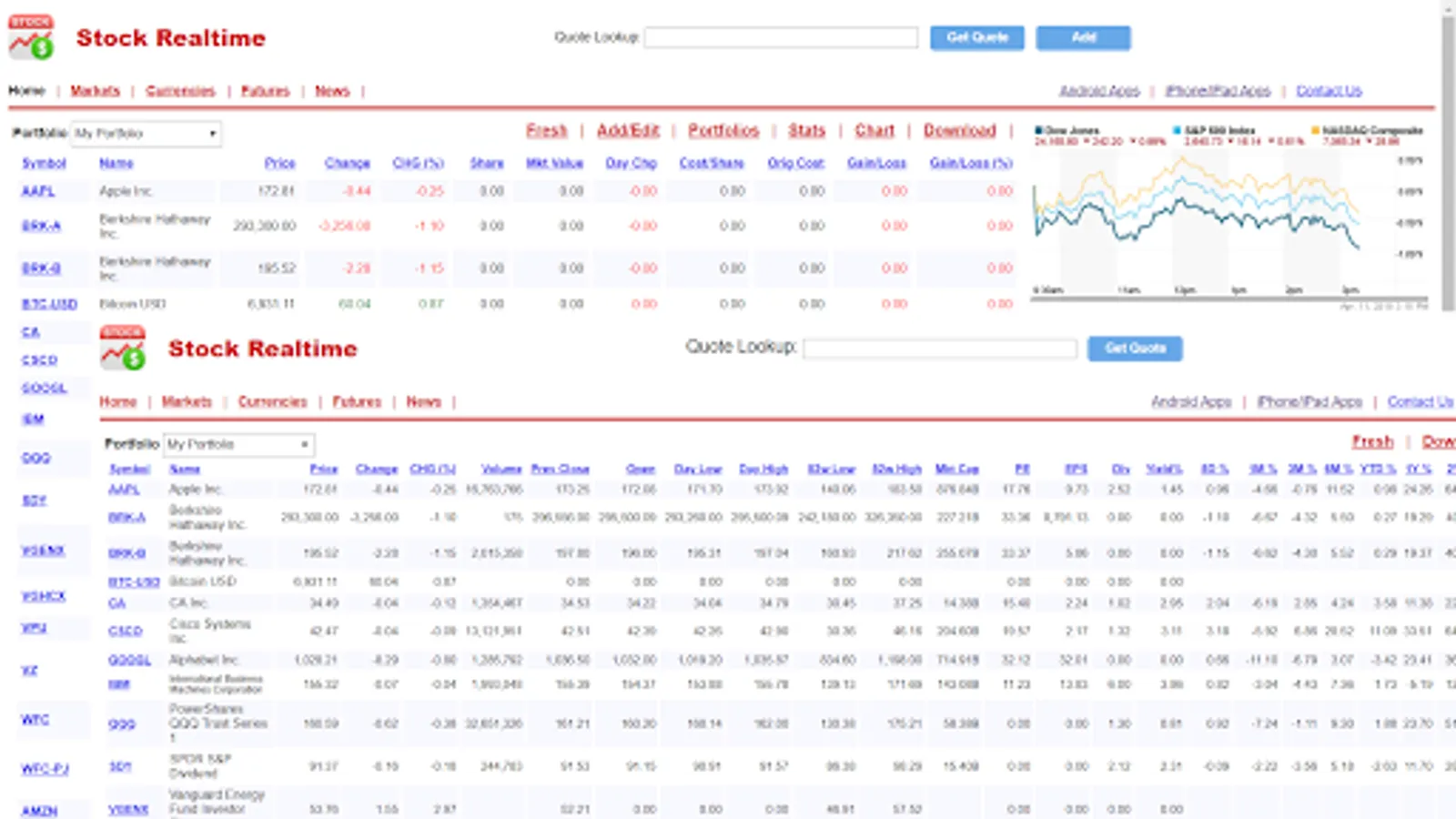
Task: Open the AMZN ticker link
Action: pos(39,810)
